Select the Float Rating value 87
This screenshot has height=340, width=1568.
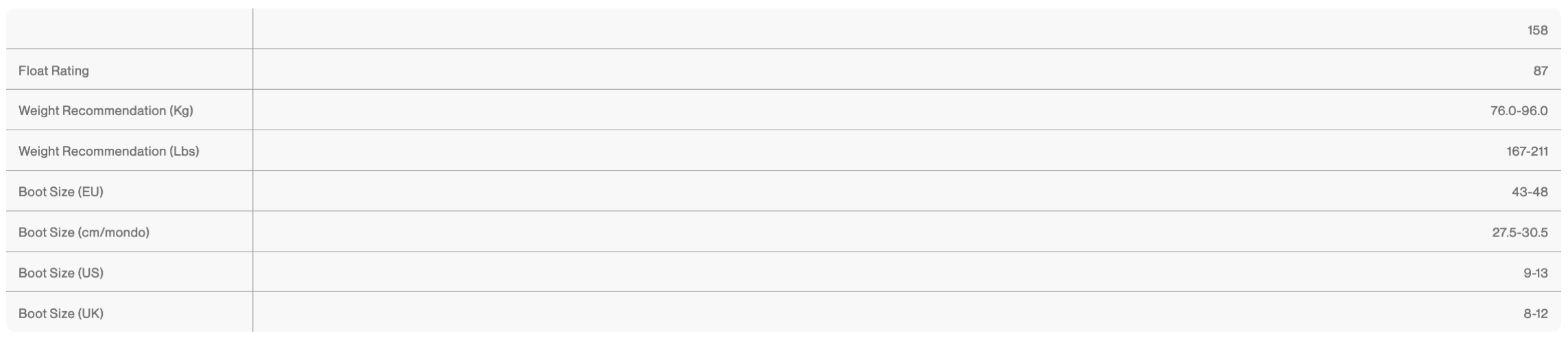coord(1540,71)
